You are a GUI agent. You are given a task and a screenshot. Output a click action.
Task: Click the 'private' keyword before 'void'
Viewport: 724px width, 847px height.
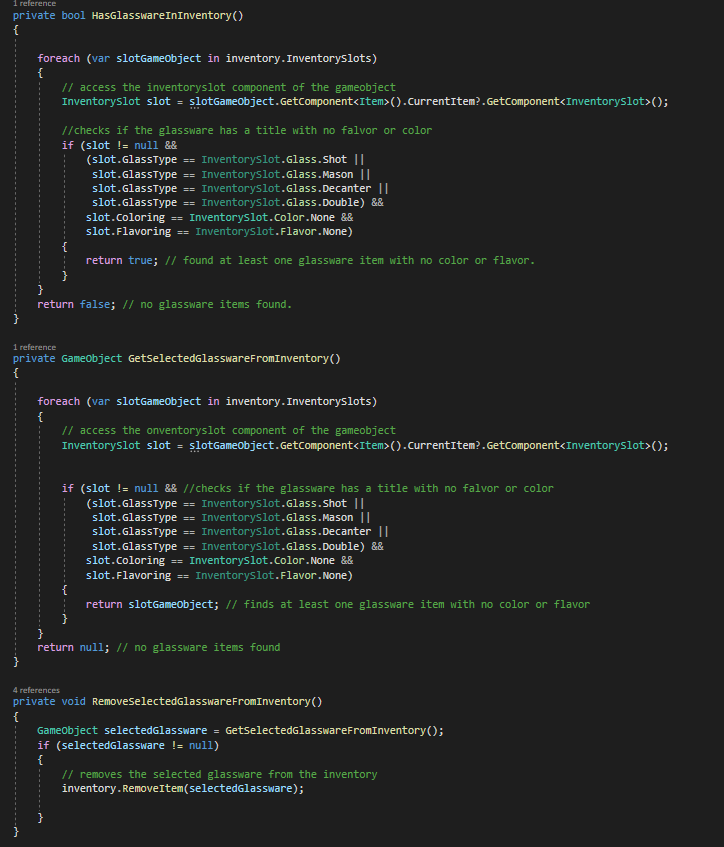[34, 701]
